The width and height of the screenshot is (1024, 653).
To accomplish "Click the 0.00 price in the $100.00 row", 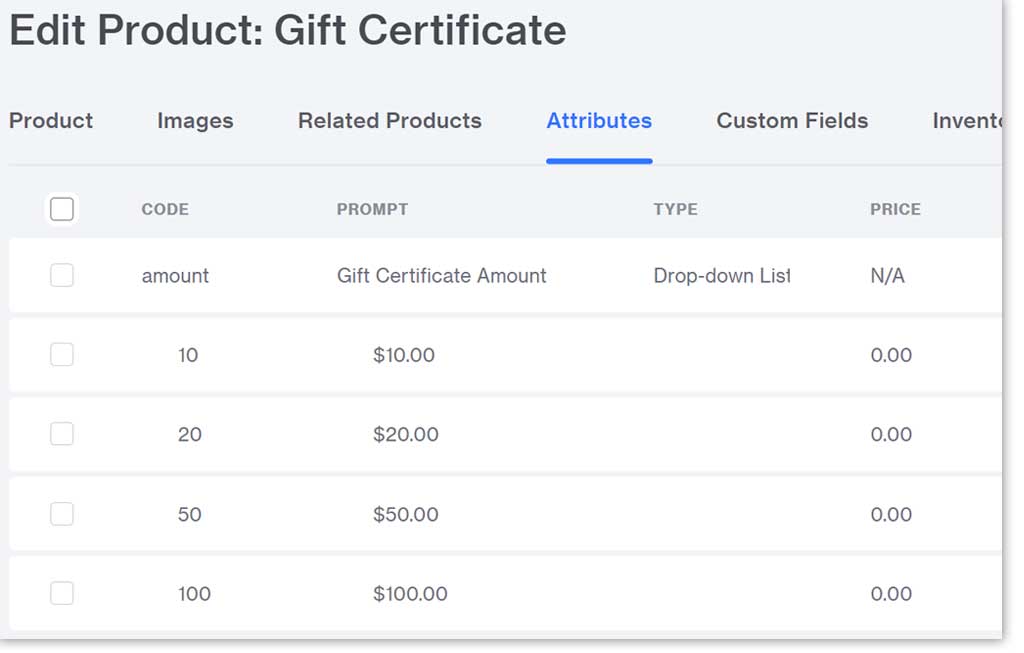I will [891, 594].
